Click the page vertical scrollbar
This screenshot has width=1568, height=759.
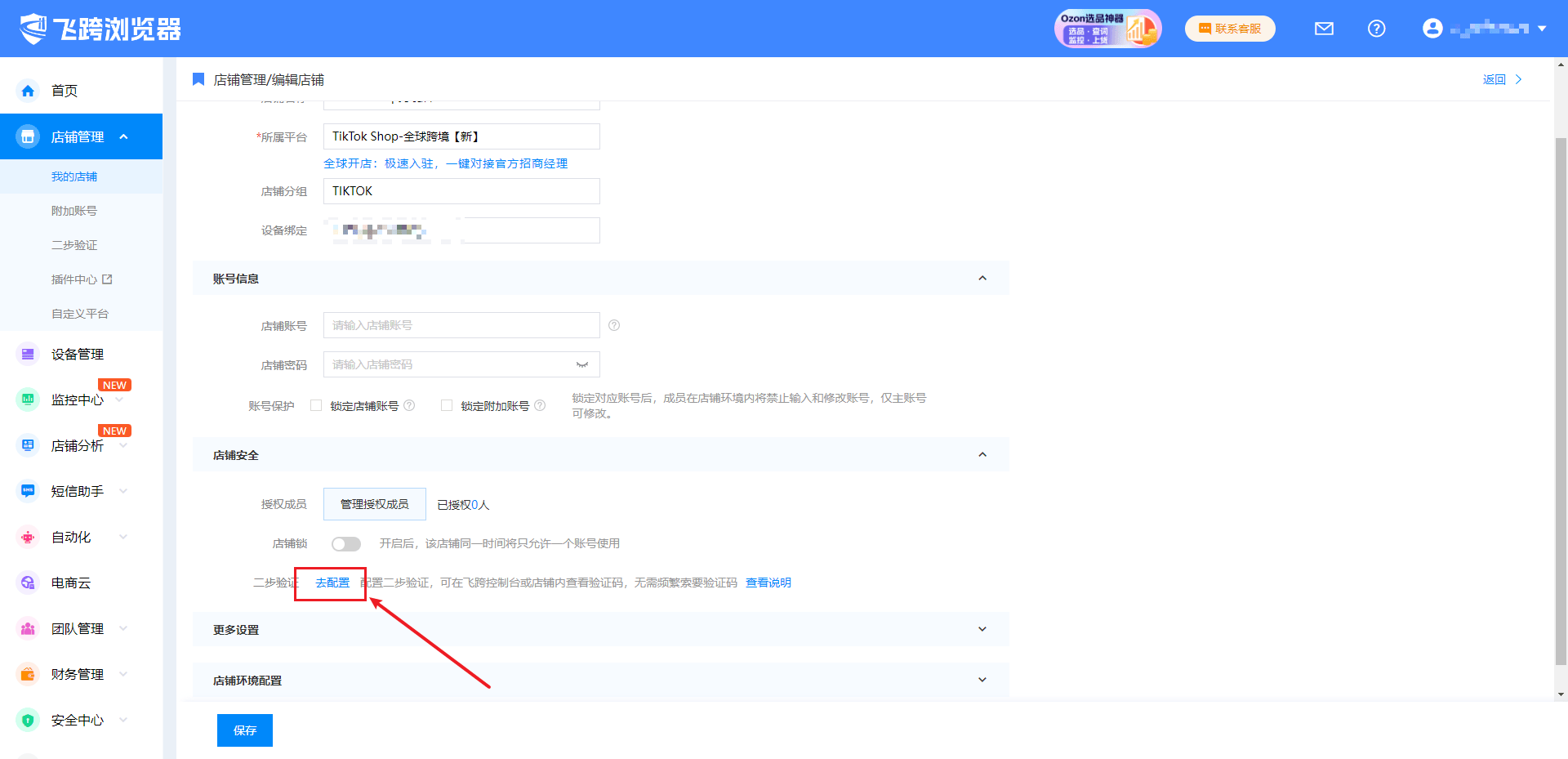pyautogui.click(x=1561, y=400)
